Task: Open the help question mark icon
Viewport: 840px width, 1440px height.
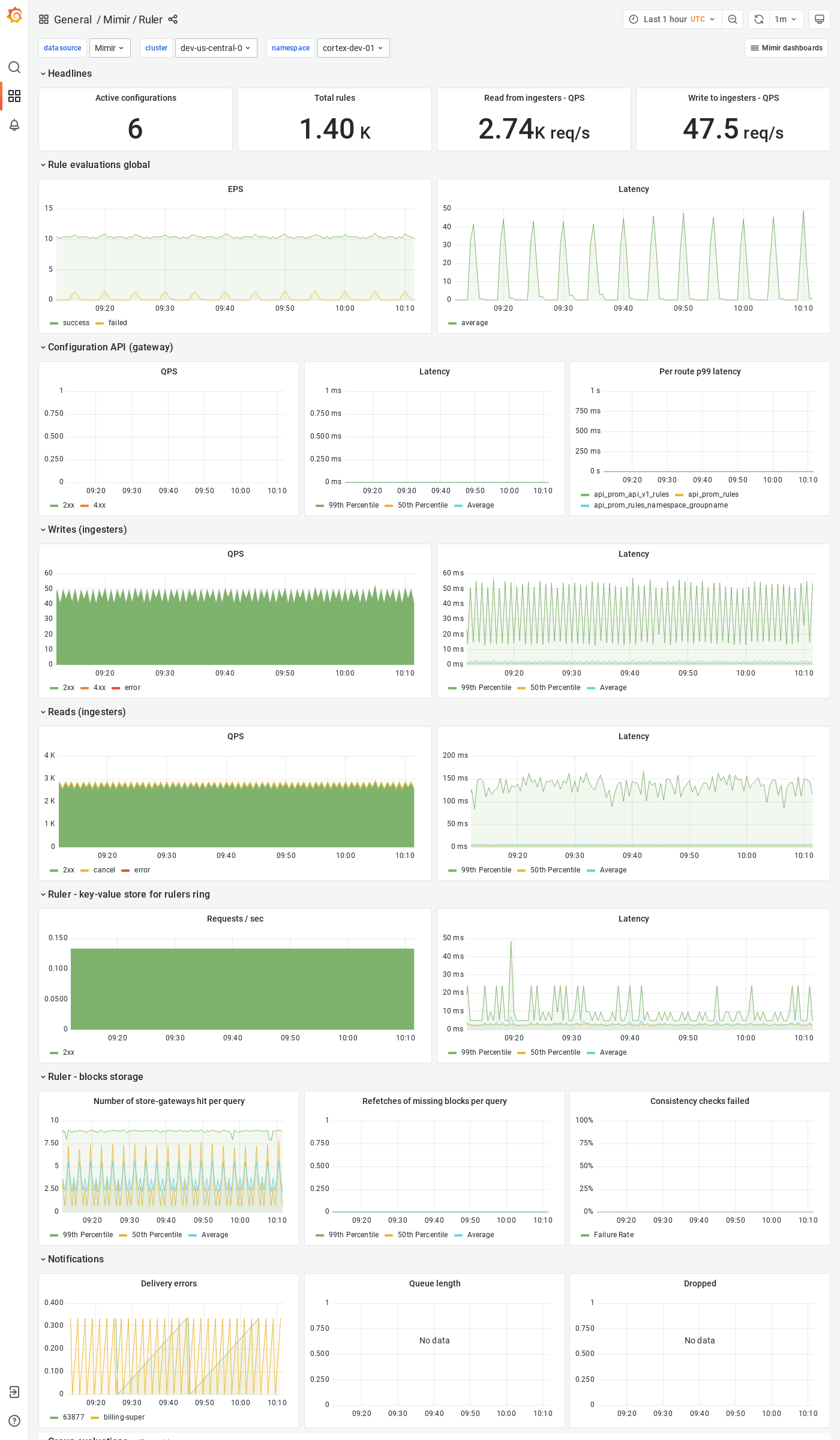Action: point(14,1421)
